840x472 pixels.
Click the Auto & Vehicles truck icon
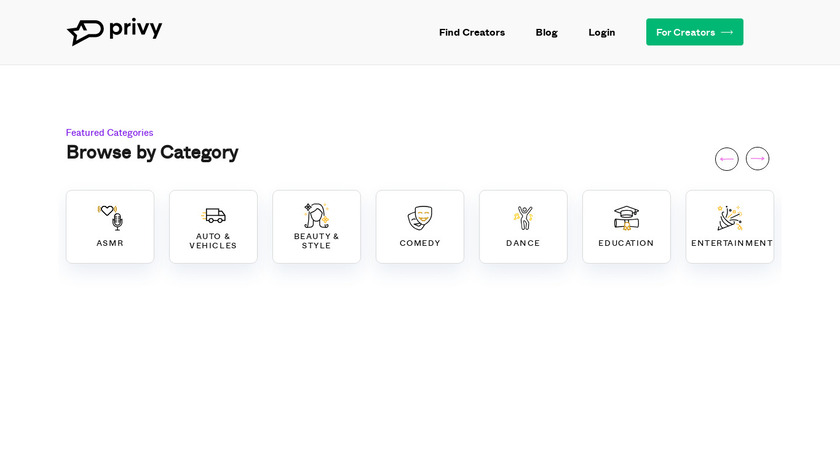pos(213,215)
